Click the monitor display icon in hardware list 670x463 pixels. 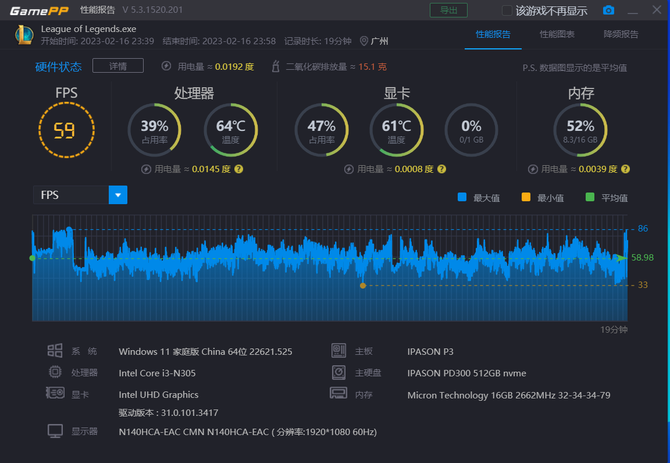[x=55, y=431]
